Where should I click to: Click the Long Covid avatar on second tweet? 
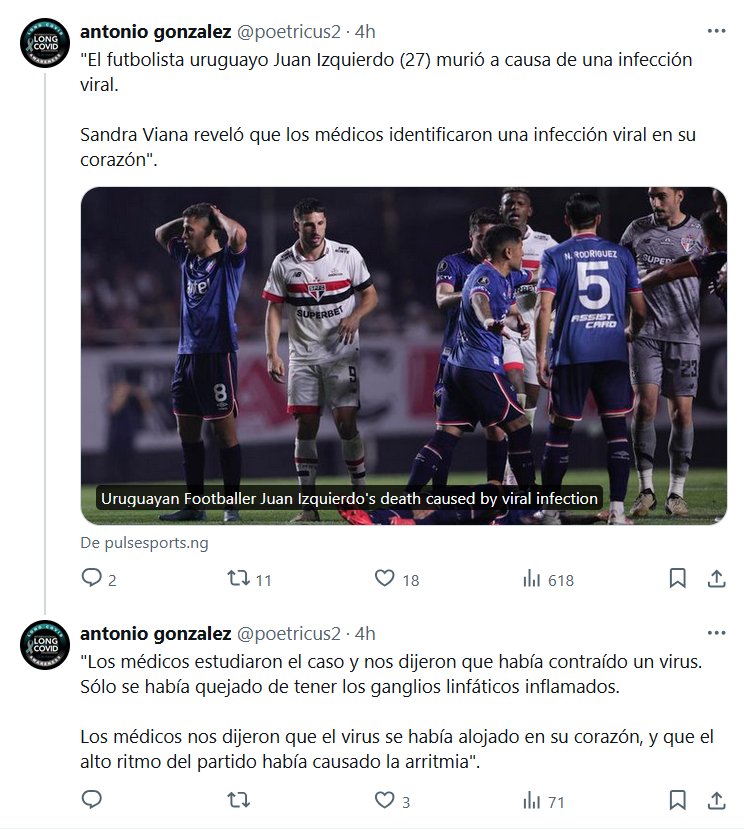(45, 645)
